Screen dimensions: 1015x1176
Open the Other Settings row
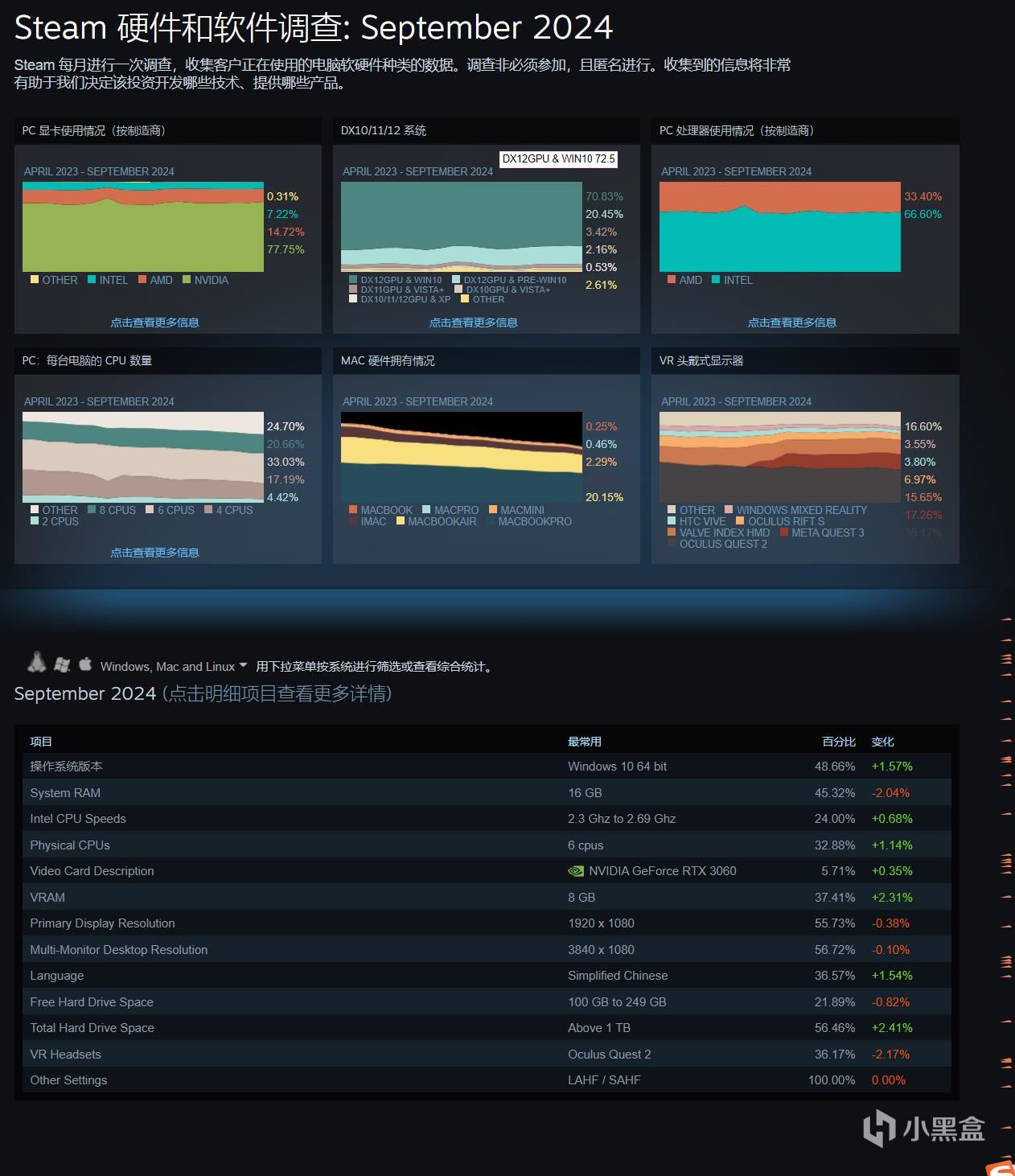coord(487,1080)
